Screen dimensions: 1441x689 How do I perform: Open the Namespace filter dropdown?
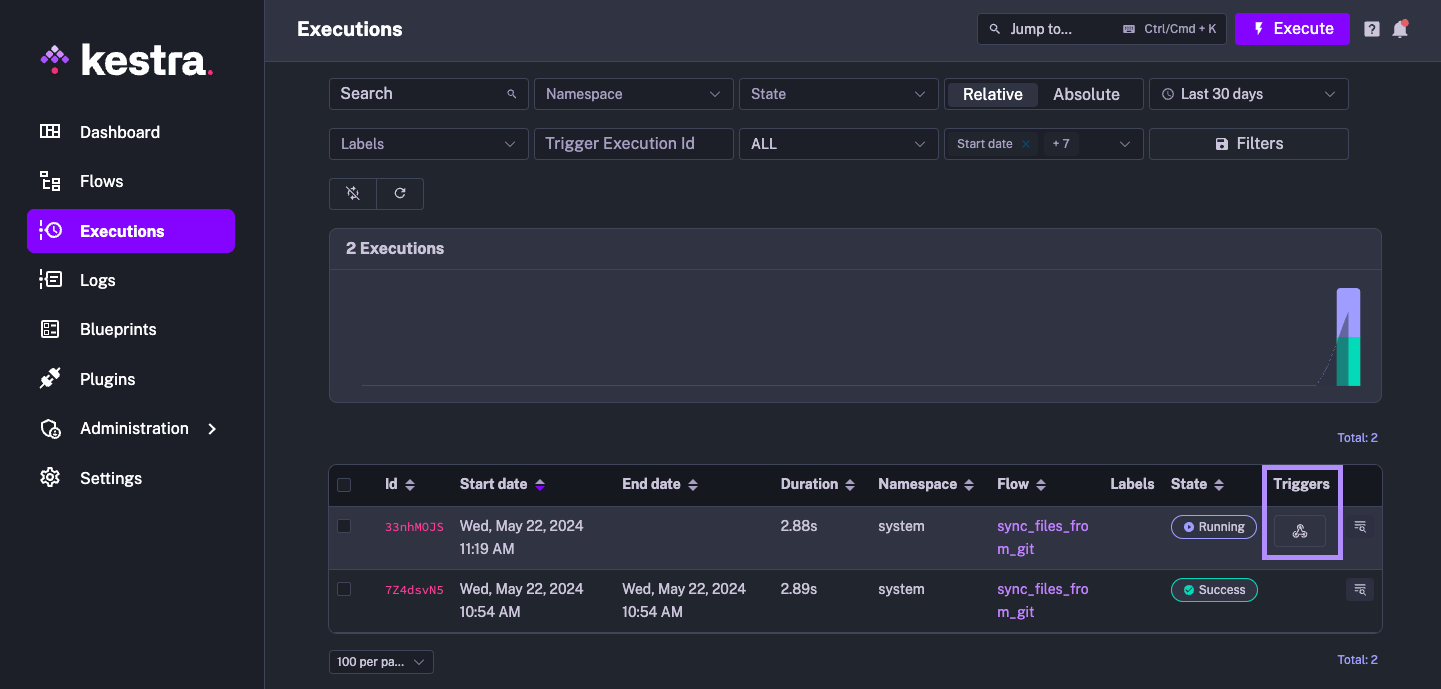(633, 93)
